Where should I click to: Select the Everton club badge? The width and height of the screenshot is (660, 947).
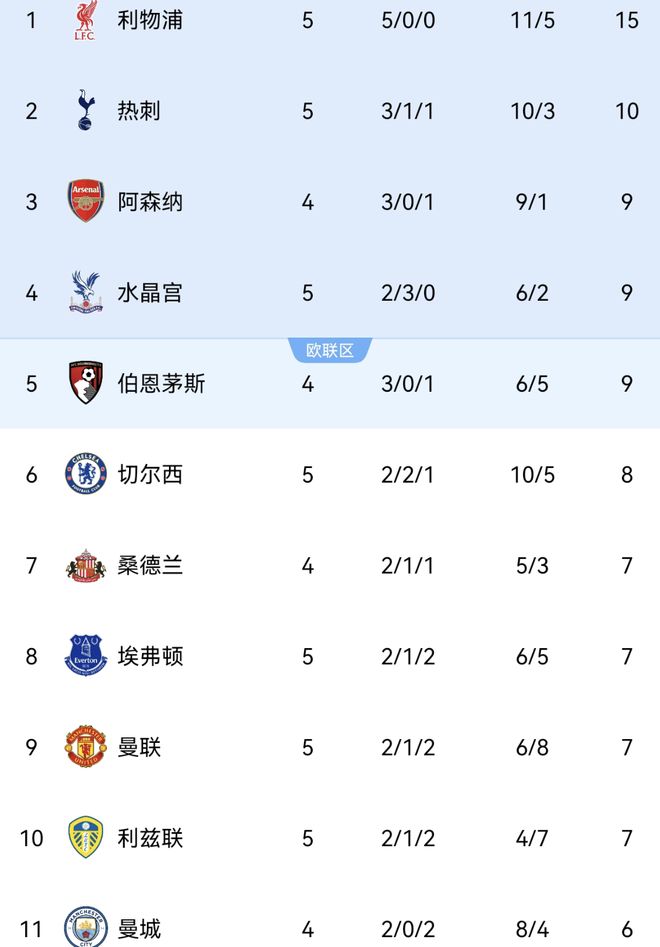[85, 656]
